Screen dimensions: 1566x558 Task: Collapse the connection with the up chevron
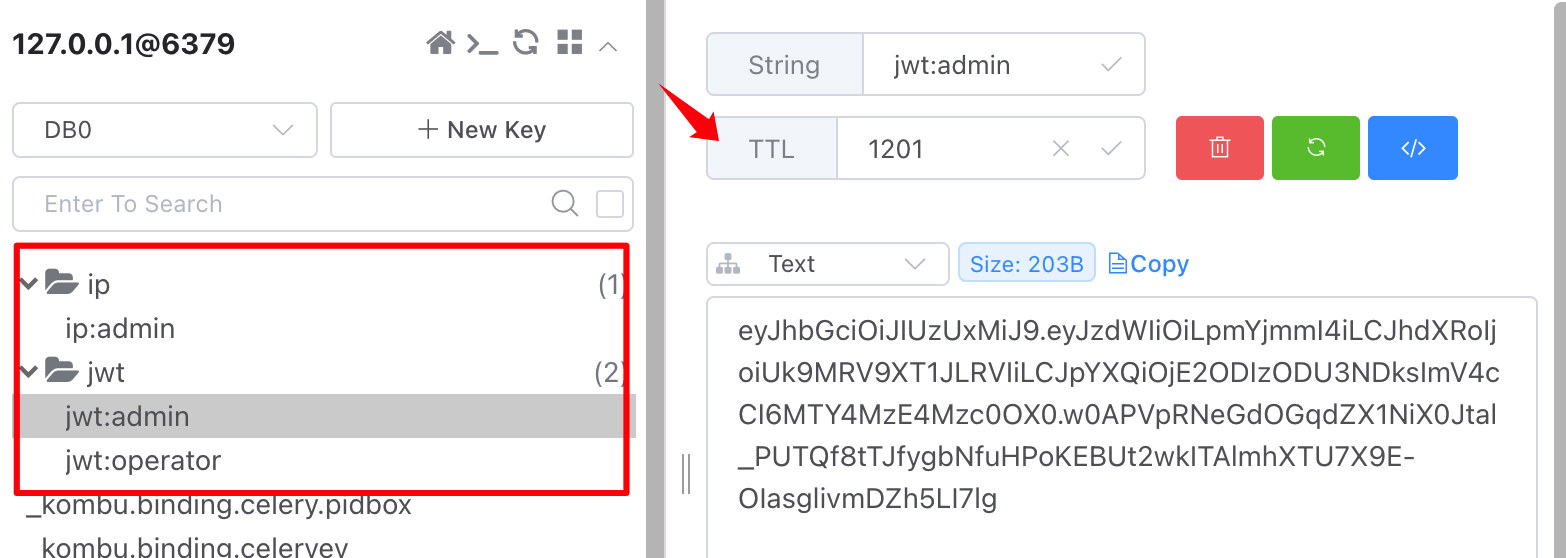click(x=608, y=45)
